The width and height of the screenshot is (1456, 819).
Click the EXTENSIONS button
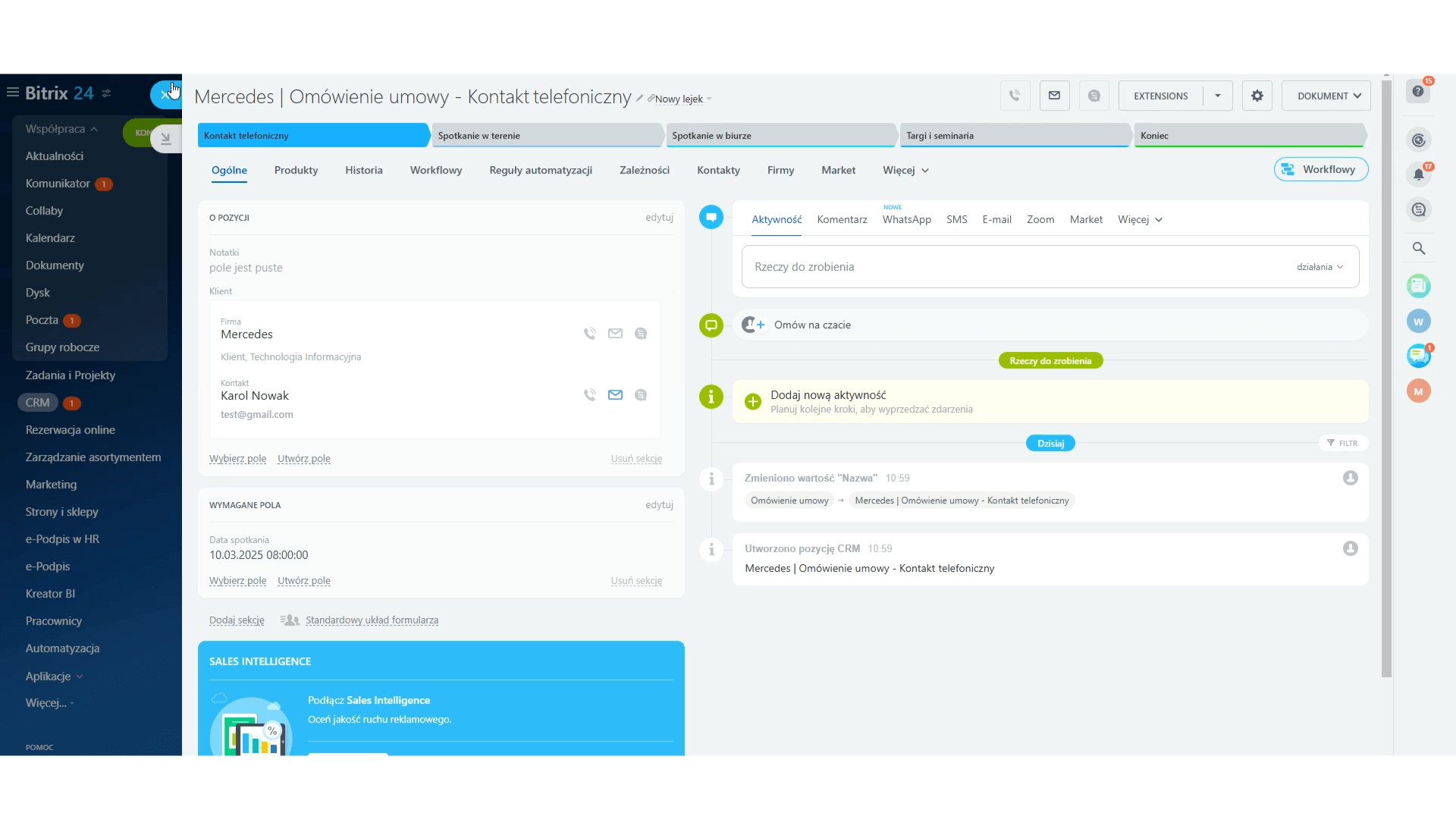pos(1160,96)
